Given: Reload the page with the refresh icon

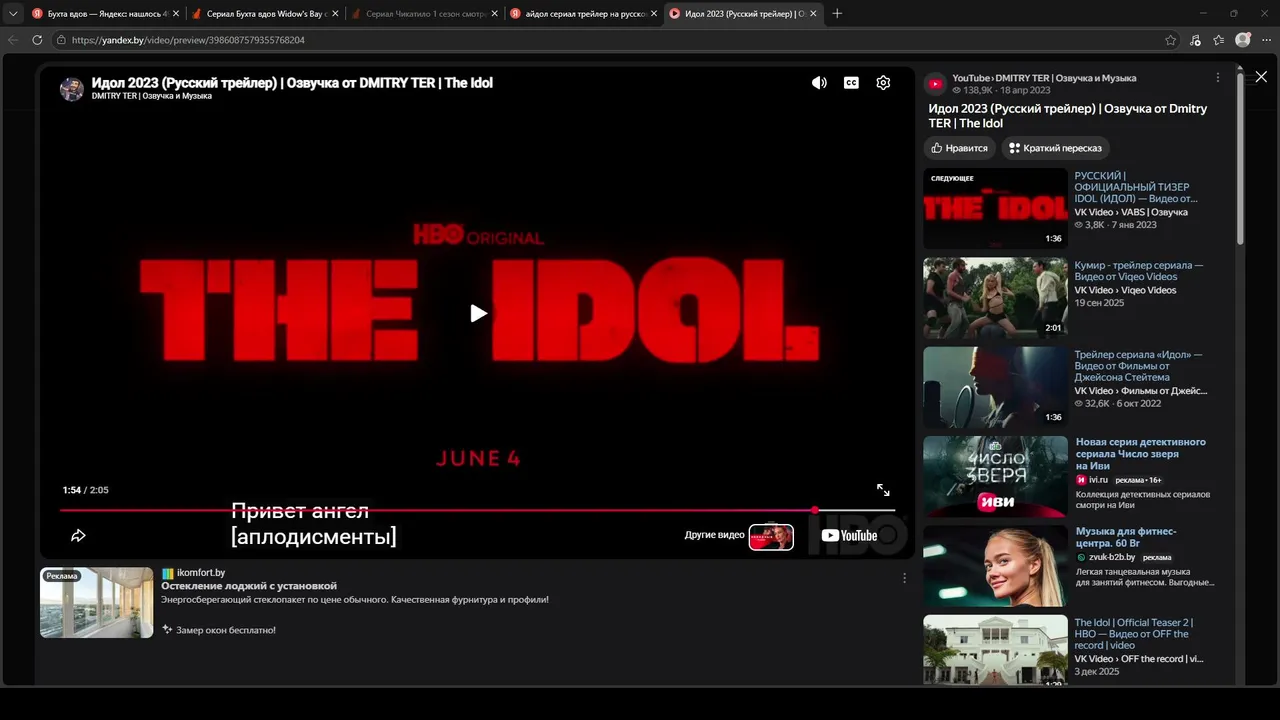Looking at the screenshot, I should 37,40.
